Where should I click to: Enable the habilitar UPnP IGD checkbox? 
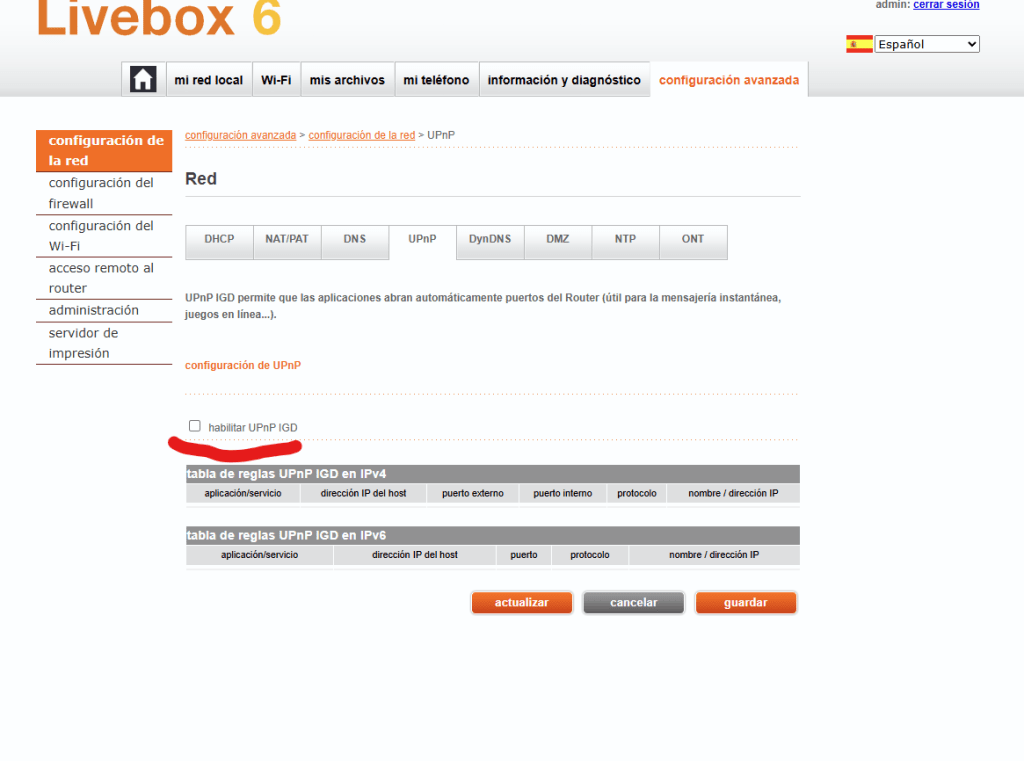pos(195,426)
